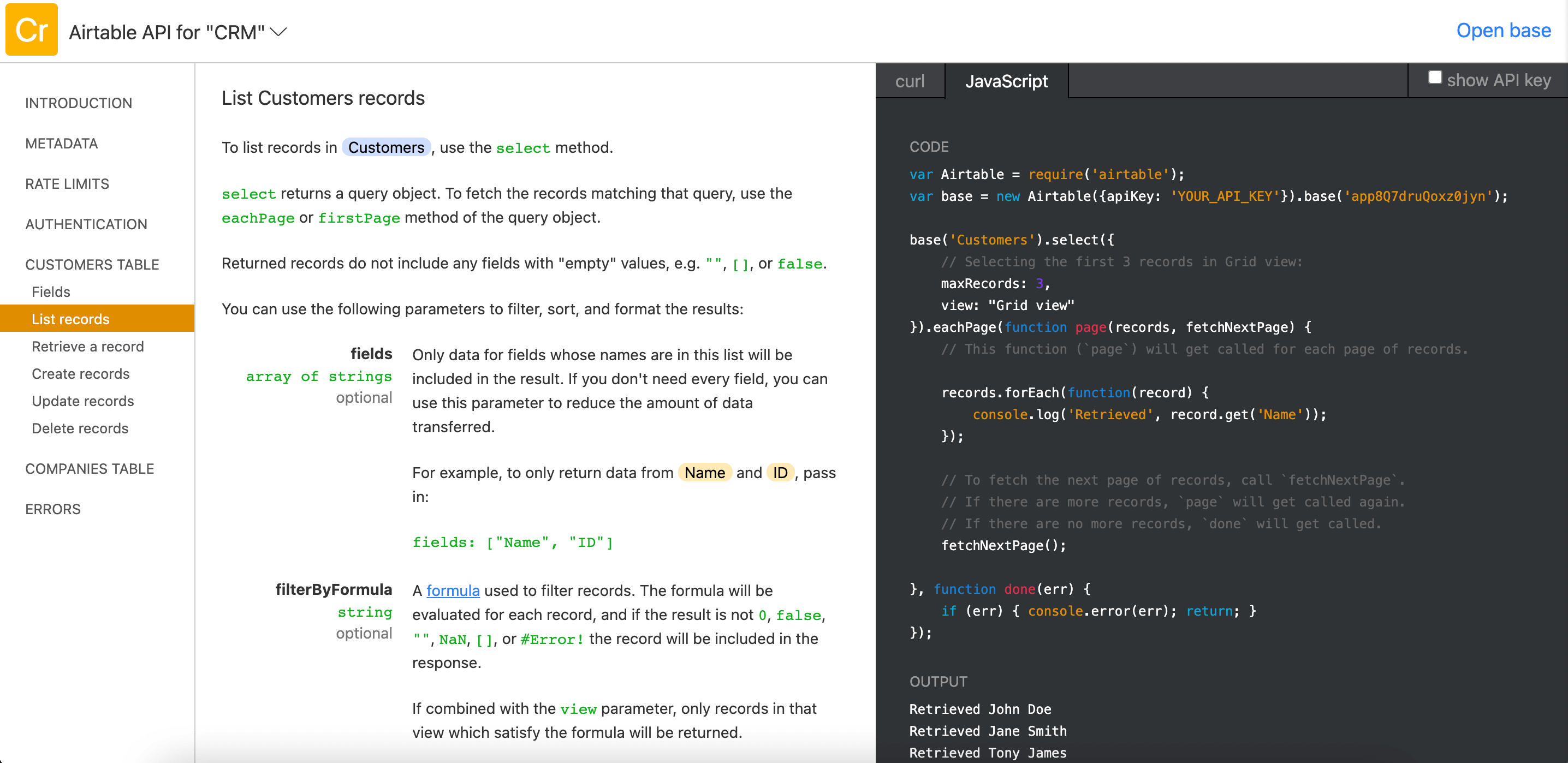Click the fields: ["Name", "ID"] example
The image size is (1568, 763).
pos(513,543)
